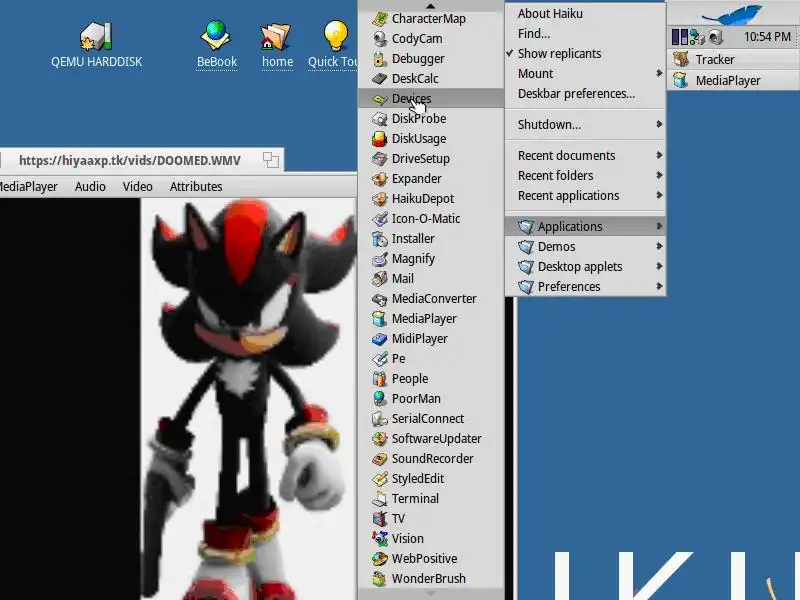800x600 pixels.
Task: Expand the Desktop applets submenu
Action: (585, 266)
